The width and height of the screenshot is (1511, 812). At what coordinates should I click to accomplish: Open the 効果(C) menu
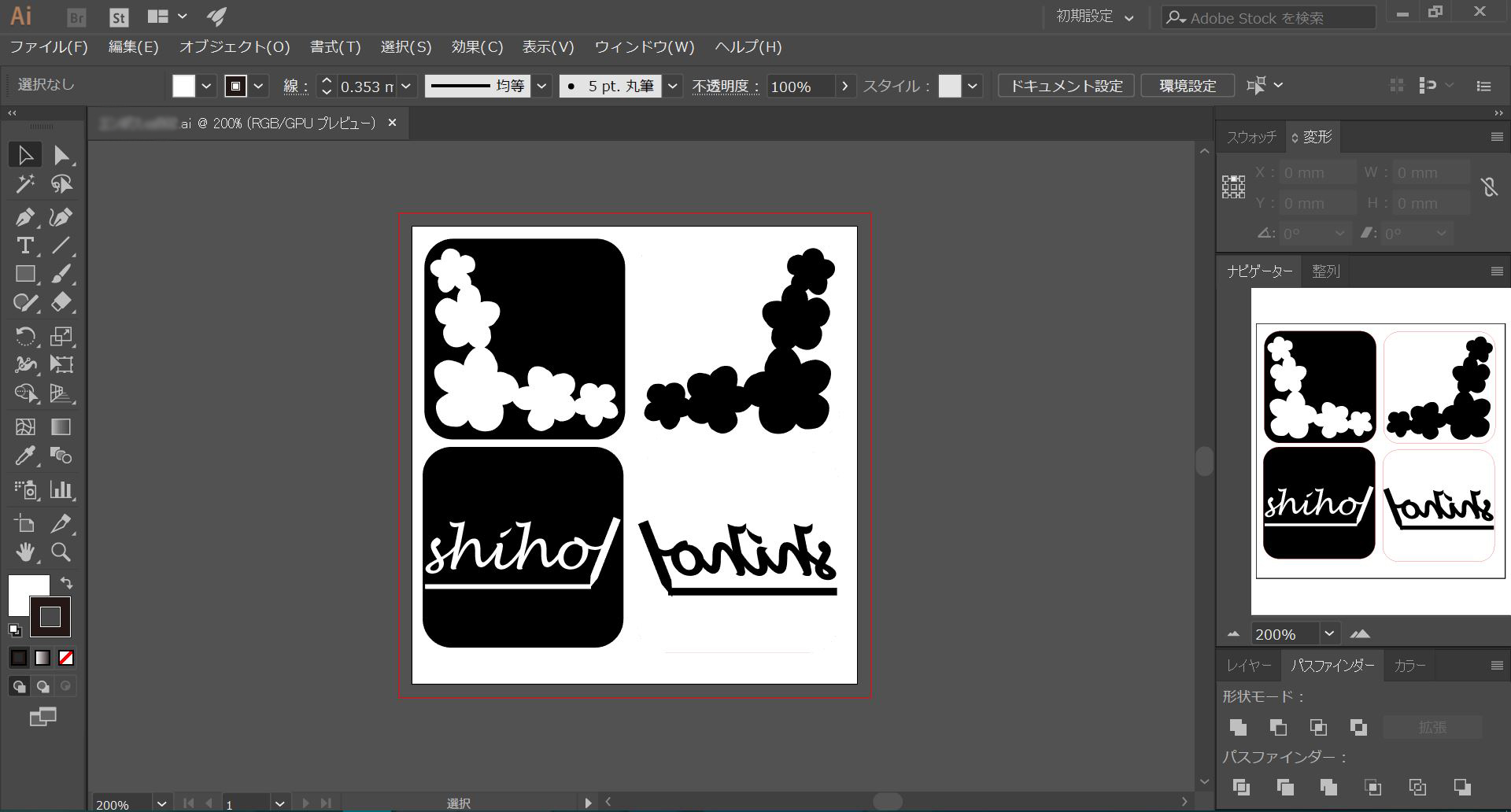[x=477, y=47]
